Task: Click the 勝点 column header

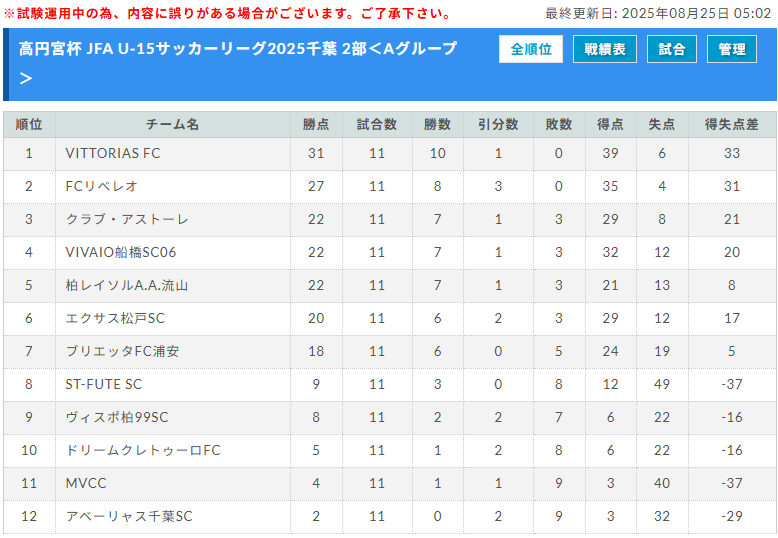Action: 316,124
